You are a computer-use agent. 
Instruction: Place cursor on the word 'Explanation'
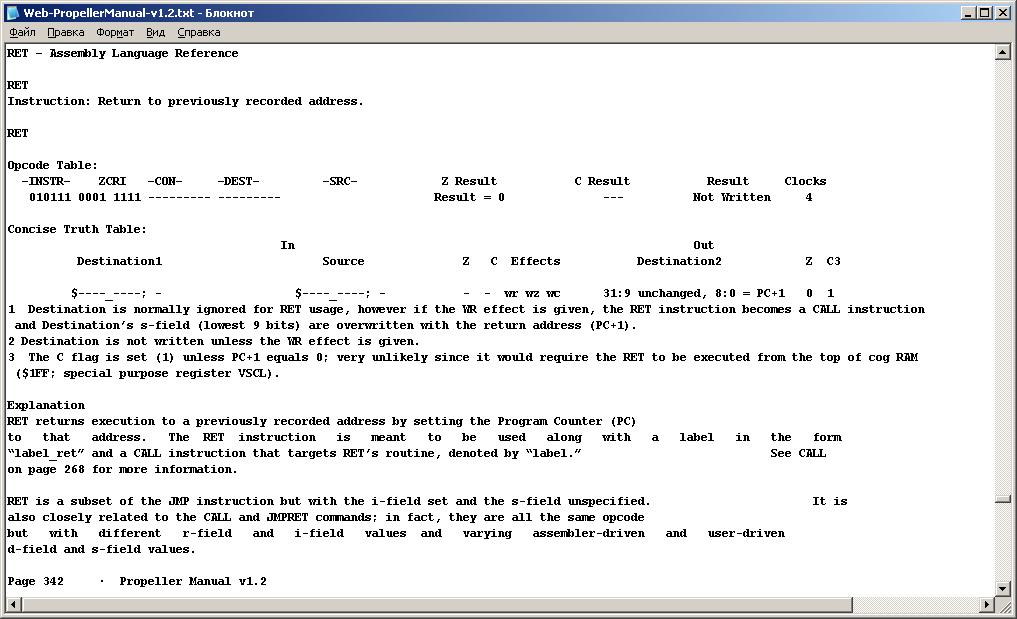pyautogui.click(x=46, y=405)
